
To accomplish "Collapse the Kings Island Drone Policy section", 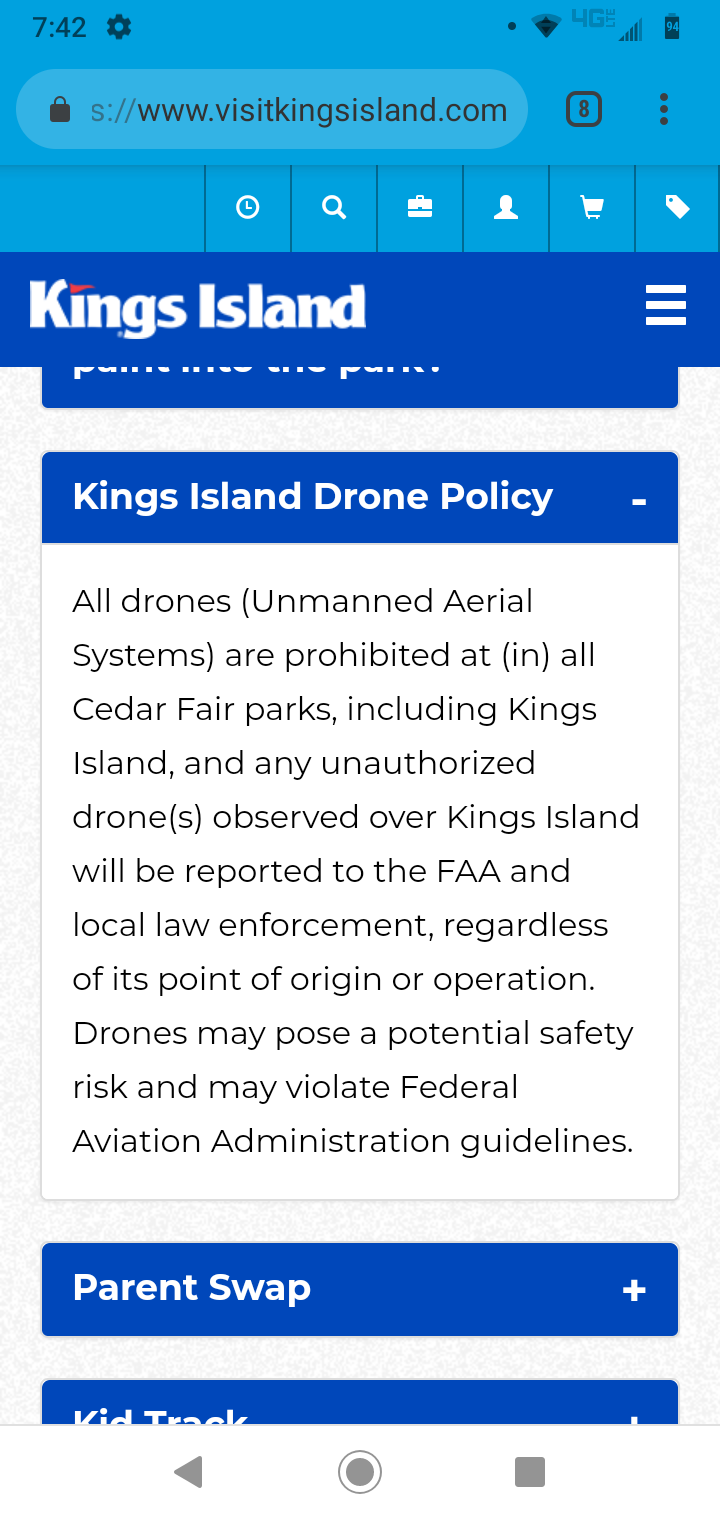I will tap(360, 498).
